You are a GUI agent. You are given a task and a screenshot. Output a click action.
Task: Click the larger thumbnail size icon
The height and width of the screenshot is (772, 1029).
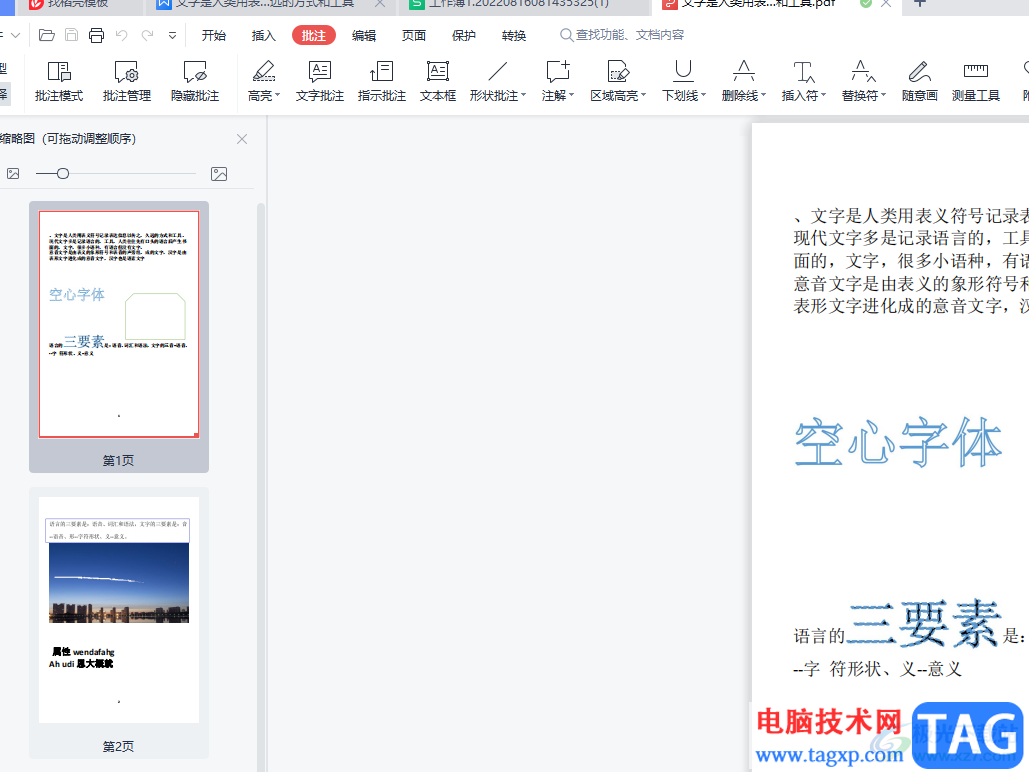pyautogui.click(x=219, y=174)
